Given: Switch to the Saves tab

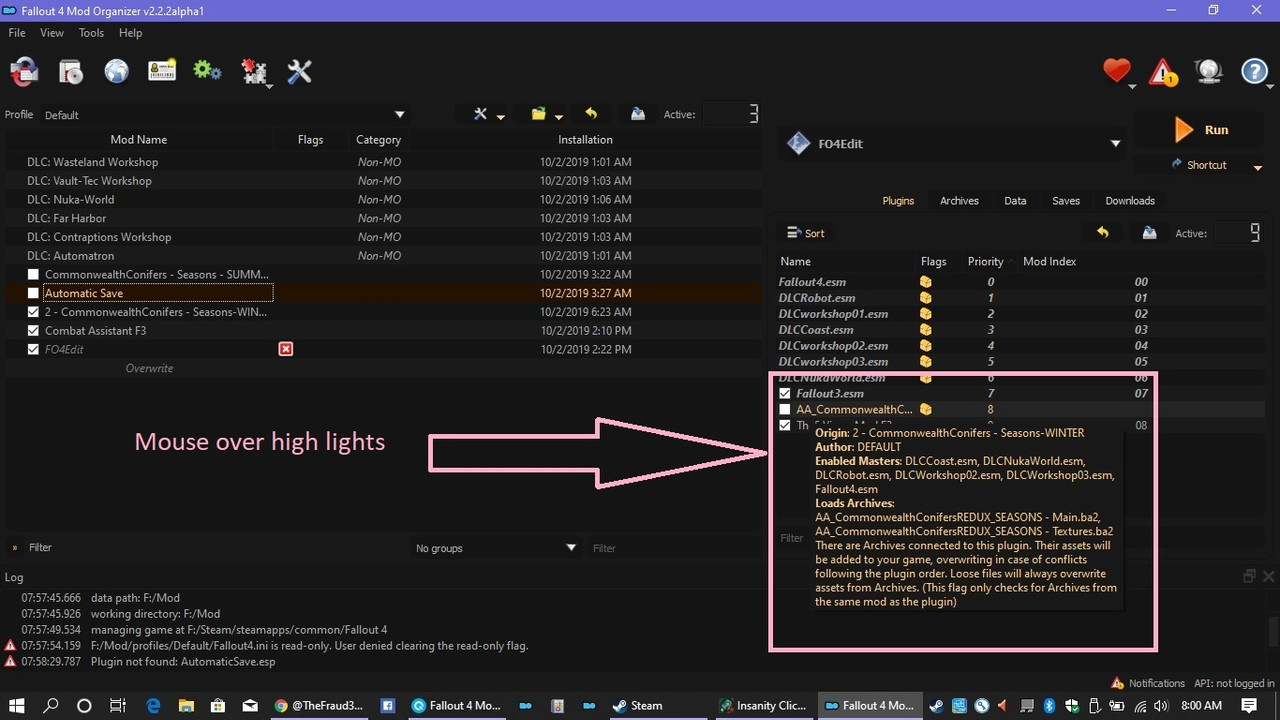Looking at the screenshot, I should [1066, 201].
